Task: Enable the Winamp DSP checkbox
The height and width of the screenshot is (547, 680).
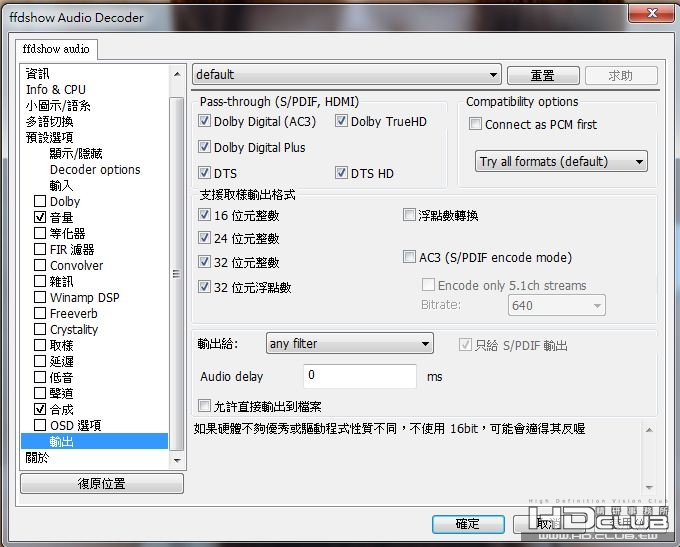Action: 40,297
